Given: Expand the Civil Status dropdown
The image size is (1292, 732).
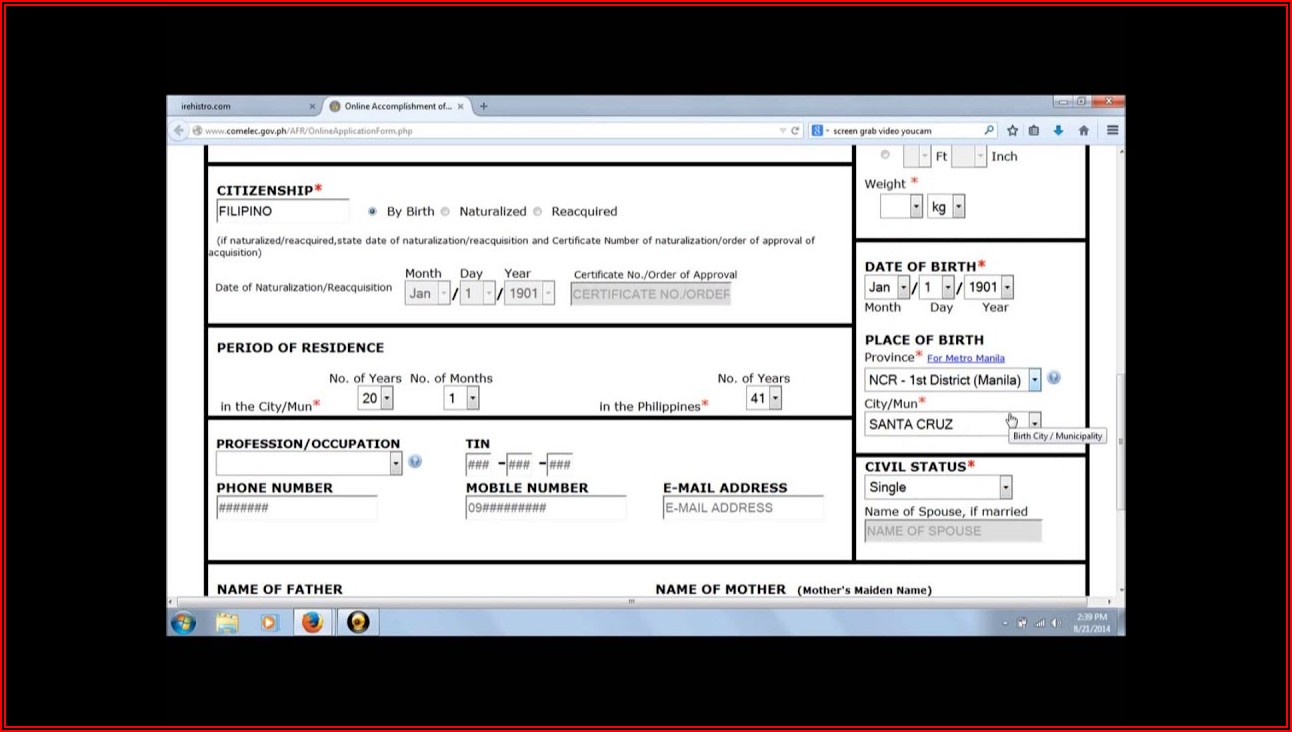Looking at the screenshot, I should (x=1005, y=487).
